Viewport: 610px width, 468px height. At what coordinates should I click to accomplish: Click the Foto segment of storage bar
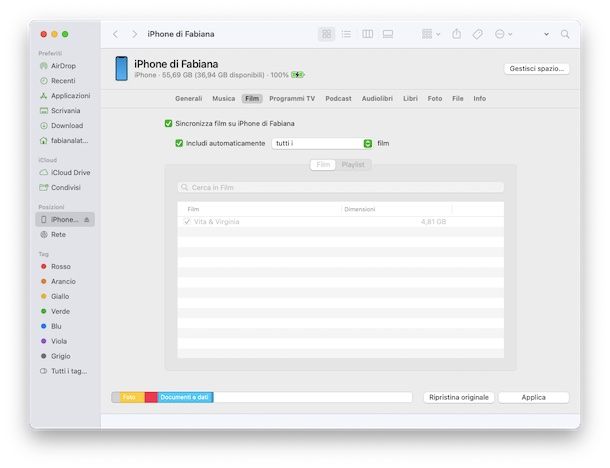coord(132,397)
